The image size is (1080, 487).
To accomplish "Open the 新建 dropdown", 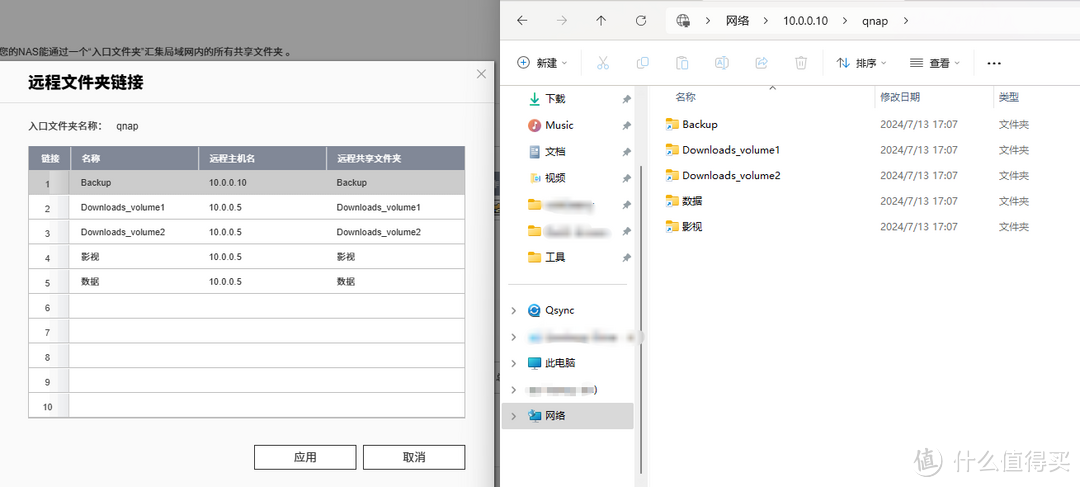I will point(542,63).
